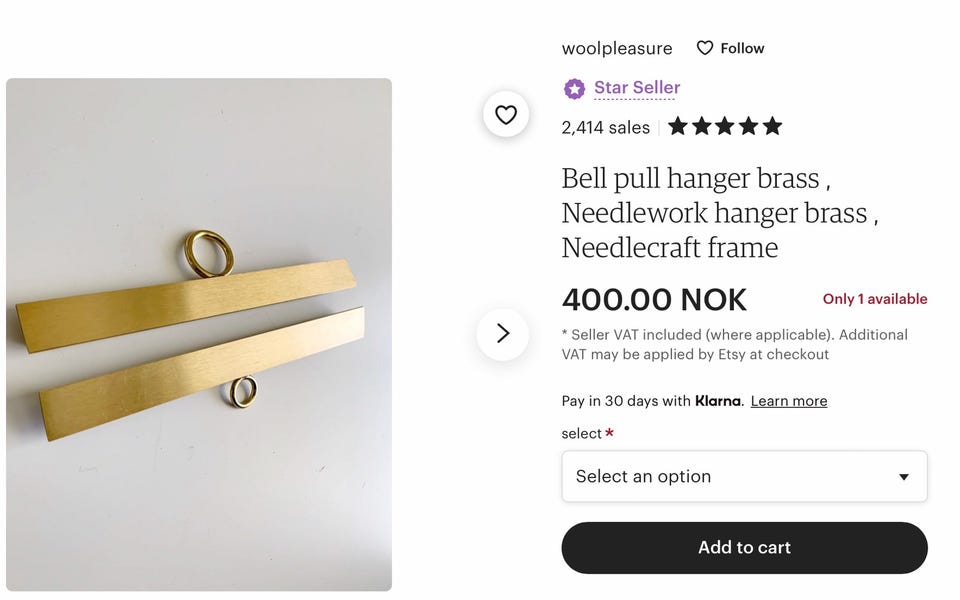Visit the woolpleasure shop page
Image resolution: width=960 pixels, height=600 pixels.
(616, 48)
